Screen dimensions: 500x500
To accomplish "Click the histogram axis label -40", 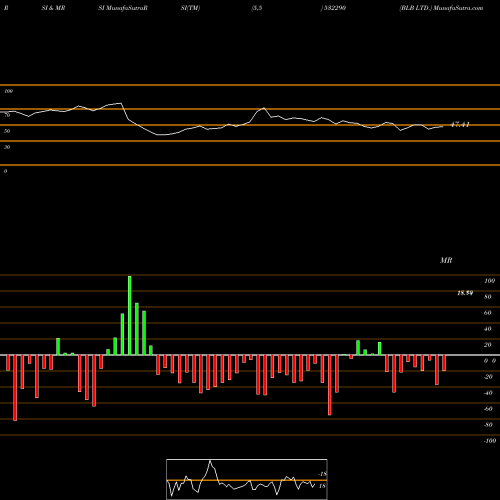I will [x=488, y=393].
